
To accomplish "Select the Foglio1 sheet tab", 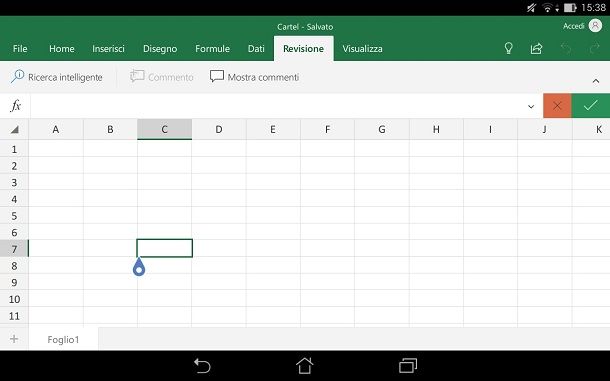I will coord(63,339).
